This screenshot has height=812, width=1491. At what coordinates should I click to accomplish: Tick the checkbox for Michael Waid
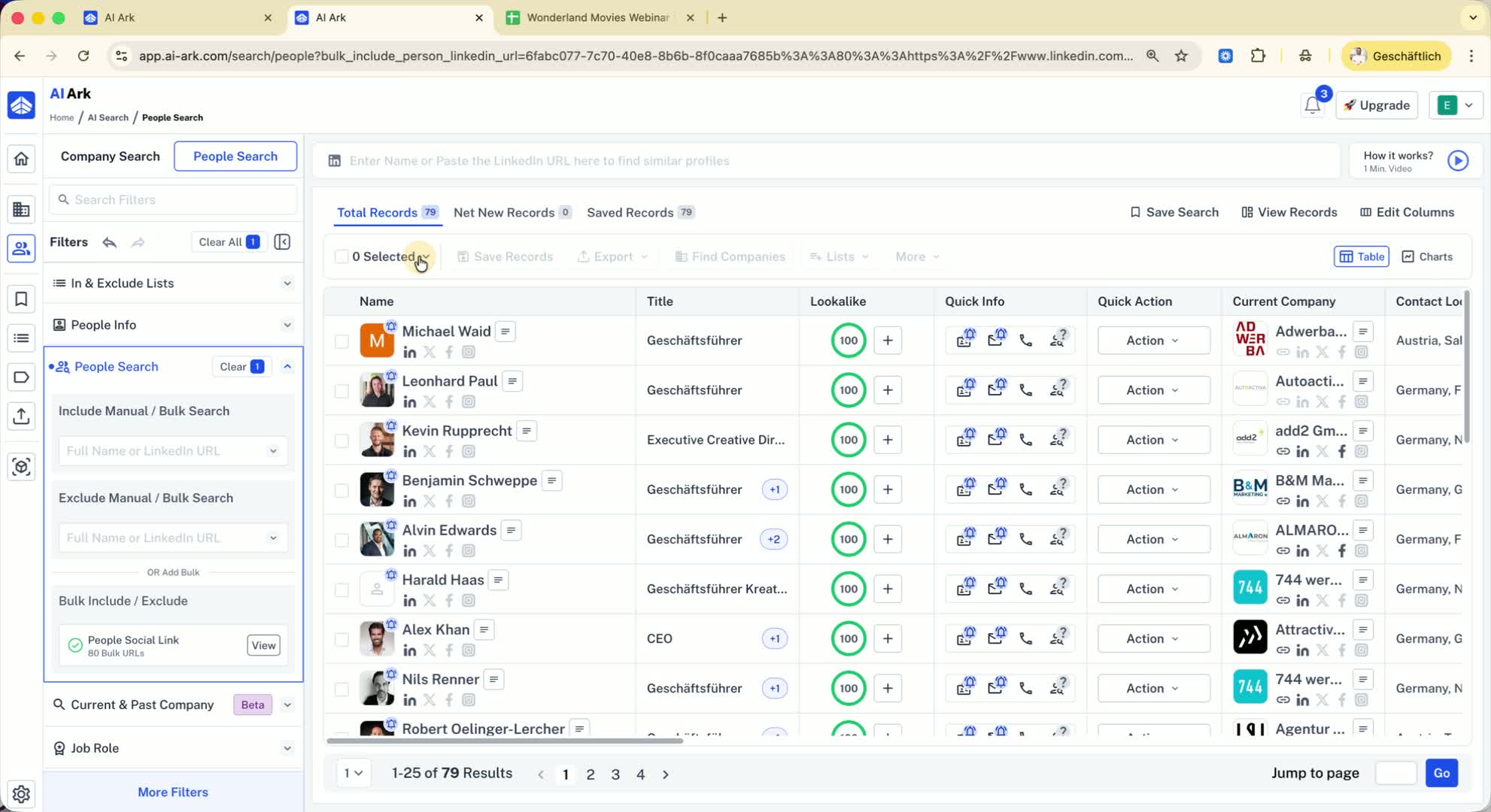[x=342, y=341]
